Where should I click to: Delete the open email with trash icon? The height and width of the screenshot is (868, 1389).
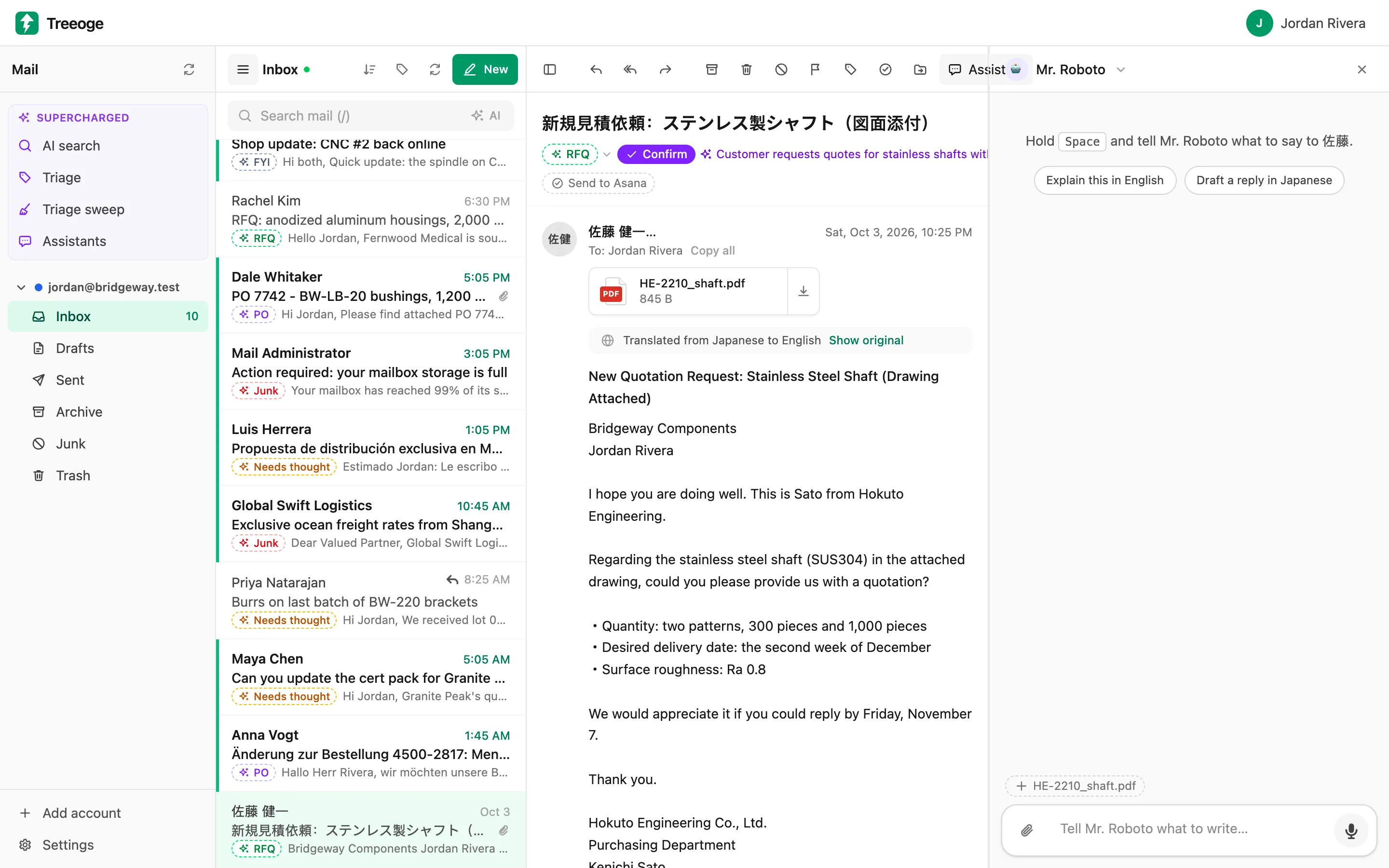click(746, 69)
